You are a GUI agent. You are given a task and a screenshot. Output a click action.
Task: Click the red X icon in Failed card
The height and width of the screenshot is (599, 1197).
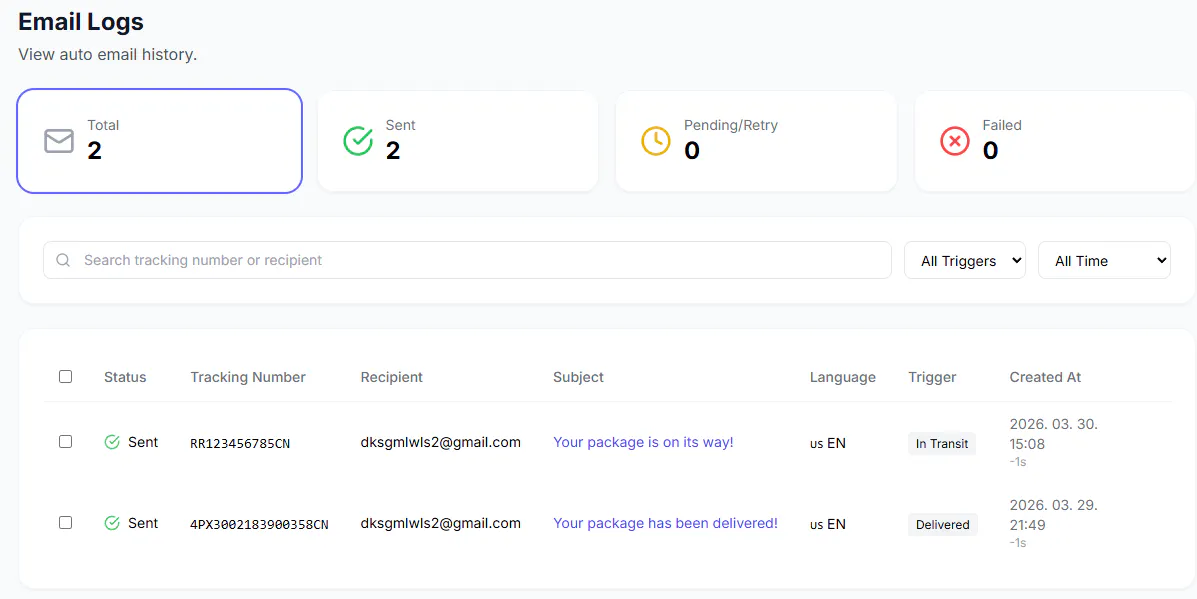[x=955, y=141]
